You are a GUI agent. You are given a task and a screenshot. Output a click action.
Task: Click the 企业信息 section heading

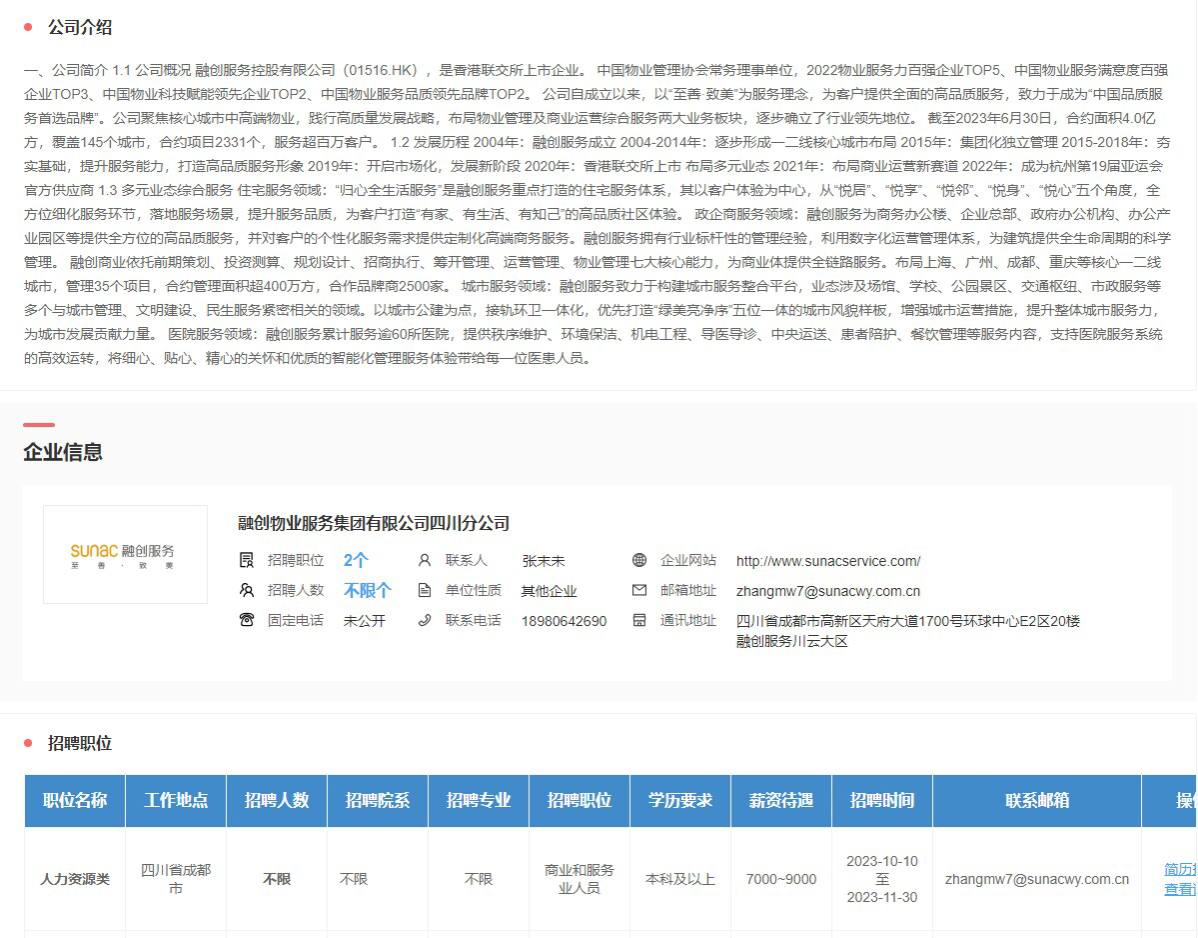point(63,452)
